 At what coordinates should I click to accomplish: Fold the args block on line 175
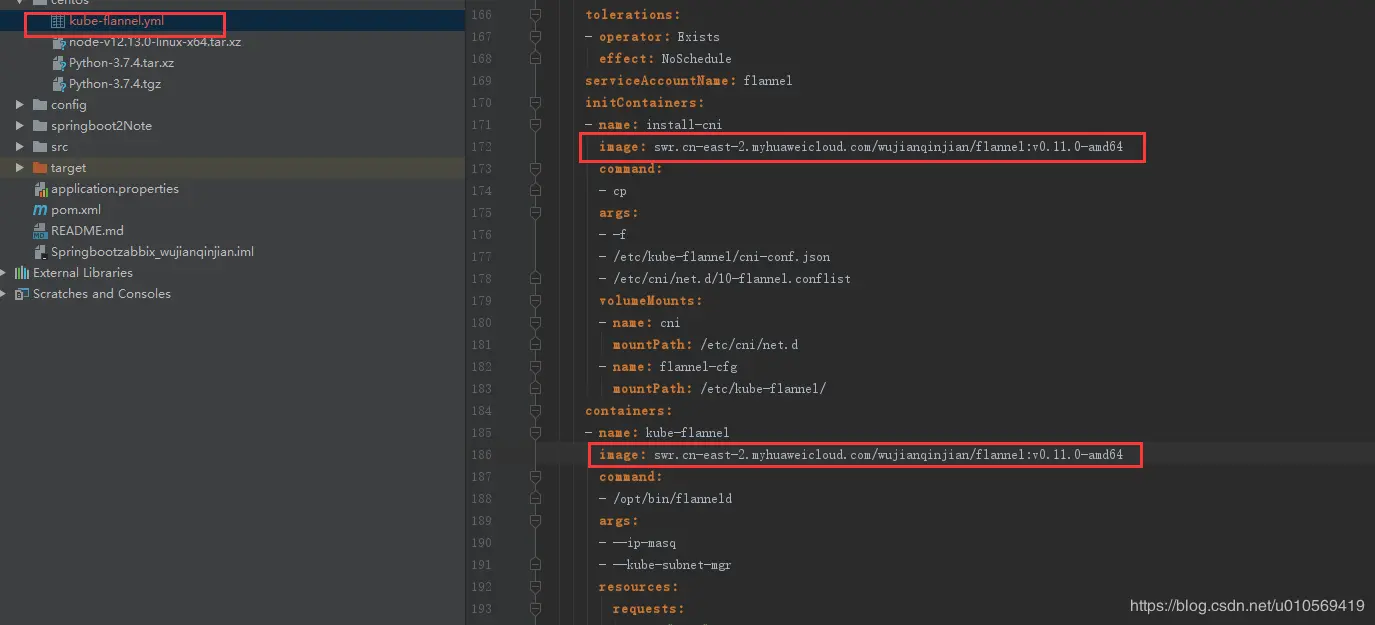(x=536, y=213)
